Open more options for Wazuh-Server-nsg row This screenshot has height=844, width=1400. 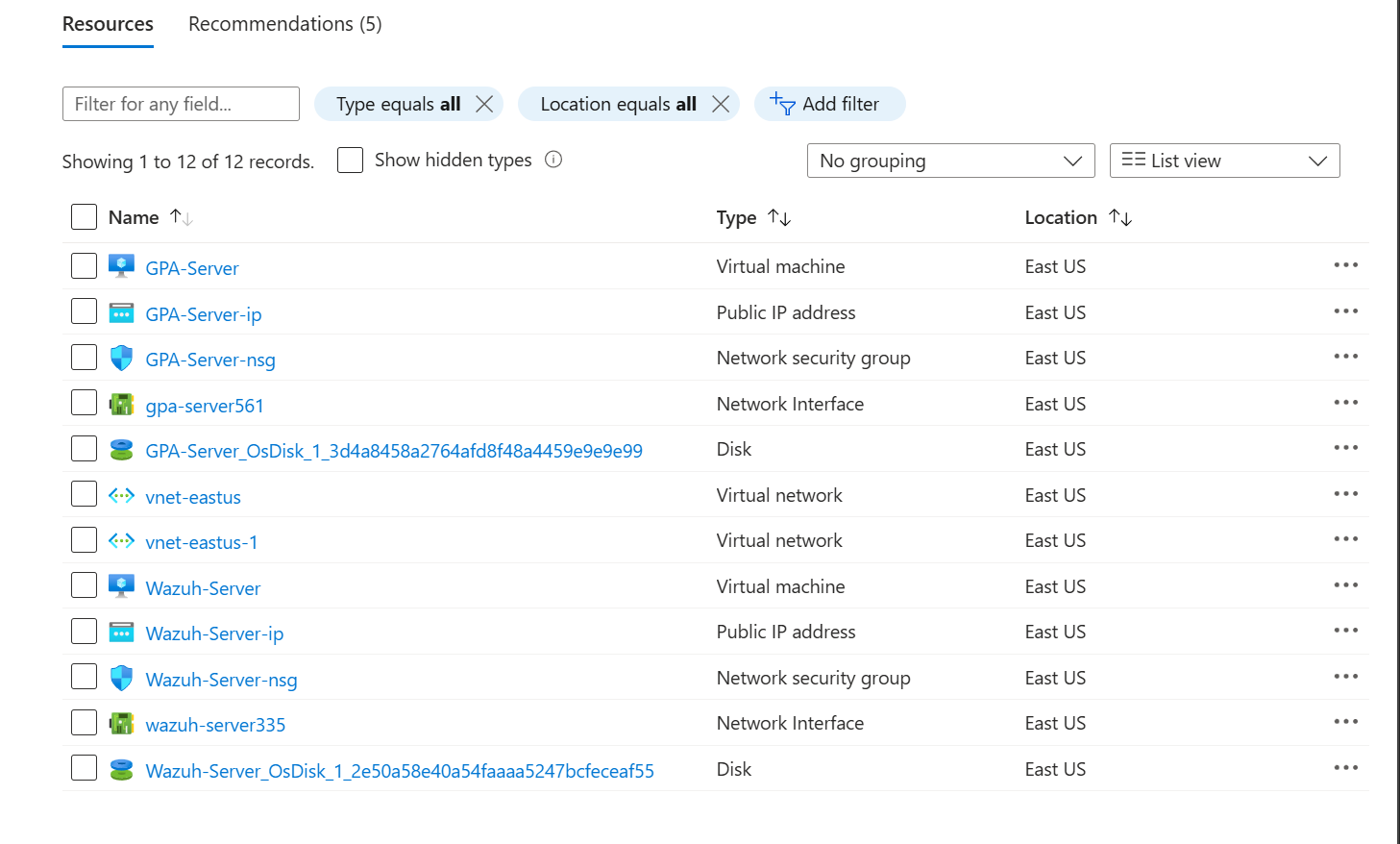(x=1346, y=677)
